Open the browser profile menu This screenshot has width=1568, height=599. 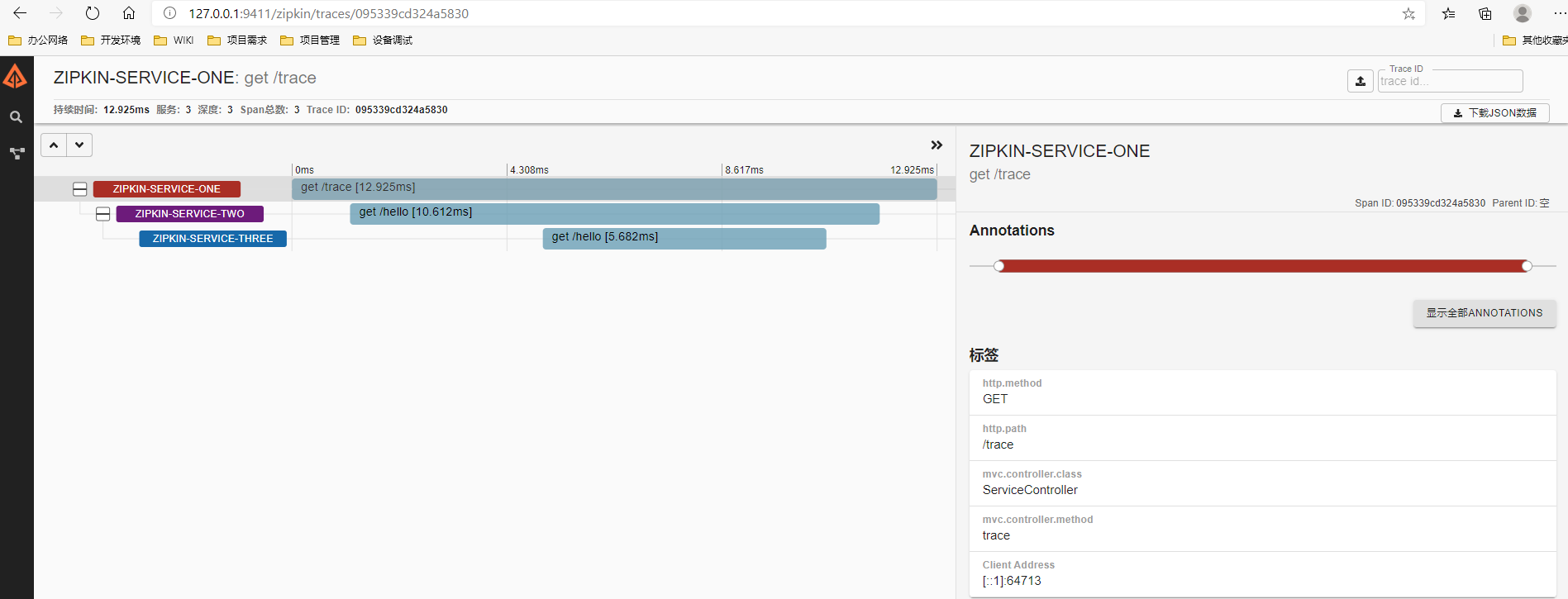click(x=1523, y=13)
